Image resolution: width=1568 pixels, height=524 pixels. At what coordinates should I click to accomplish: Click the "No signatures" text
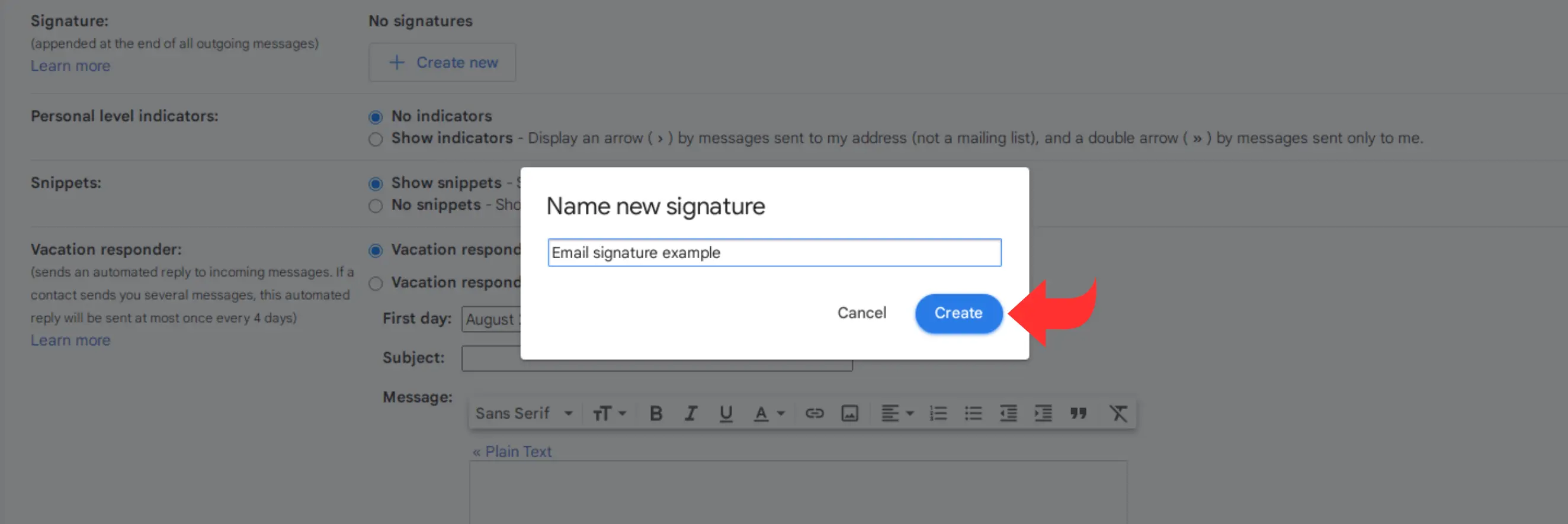[420, 21]
